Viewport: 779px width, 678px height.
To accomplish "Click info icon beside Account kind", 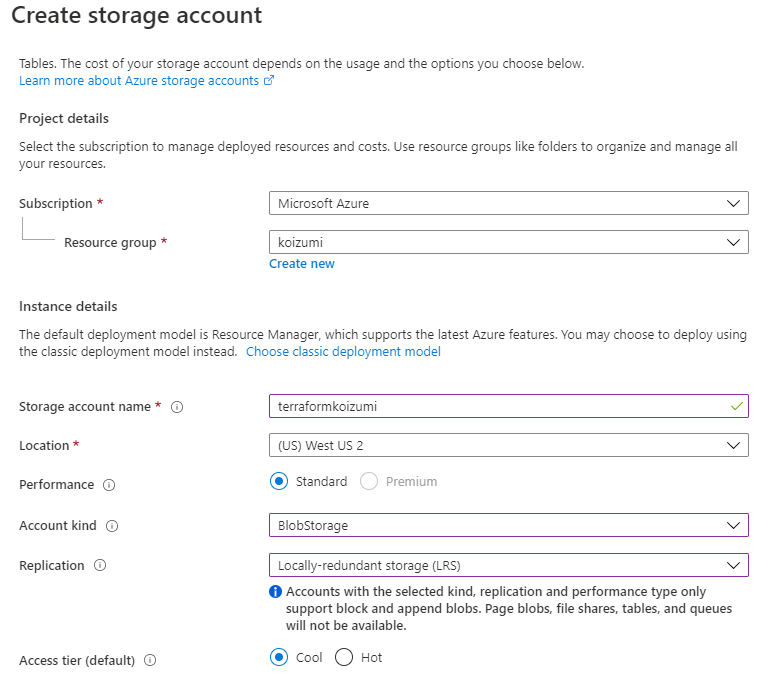I will pyautogui.click(x=112, y=526).
